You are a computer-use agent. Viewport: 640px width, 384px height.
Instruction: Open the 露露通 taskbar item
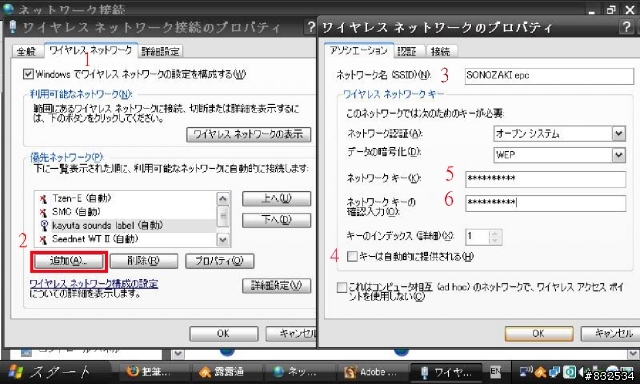227,372
